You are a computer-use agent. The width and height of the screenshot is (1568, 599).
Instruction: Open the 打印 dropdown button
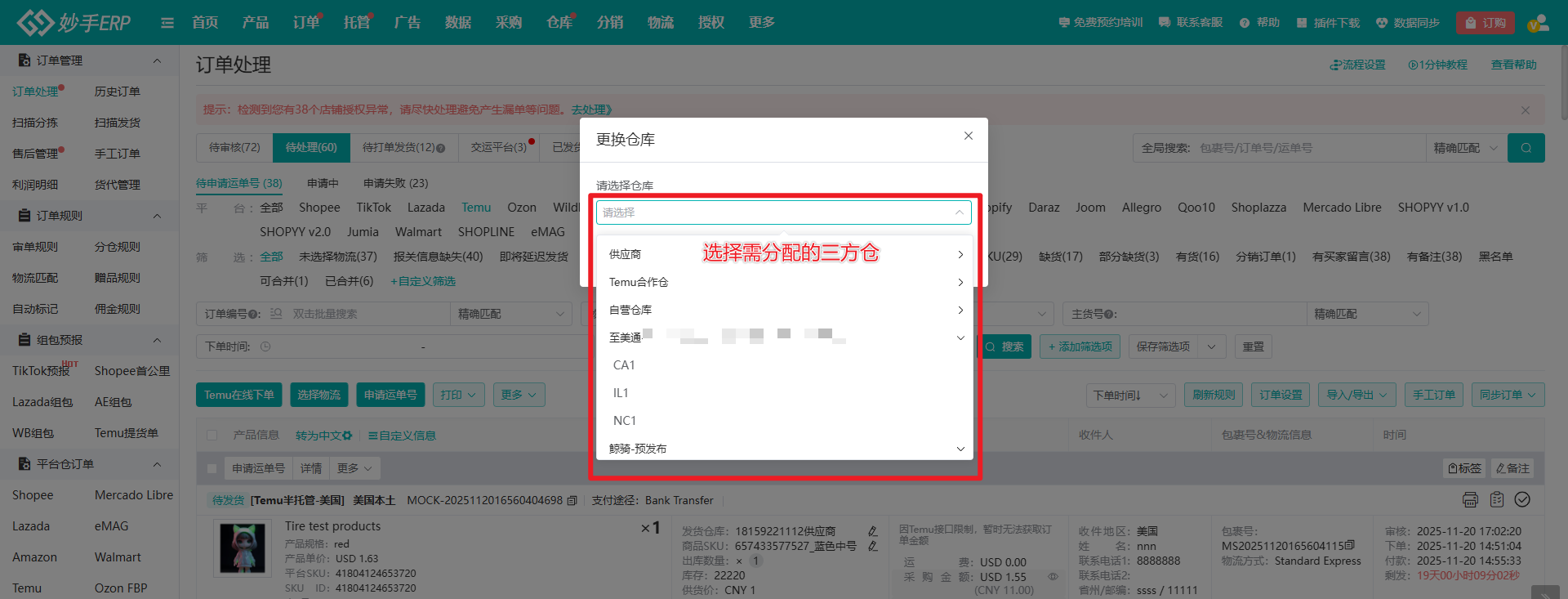click(x=459, y=395)
